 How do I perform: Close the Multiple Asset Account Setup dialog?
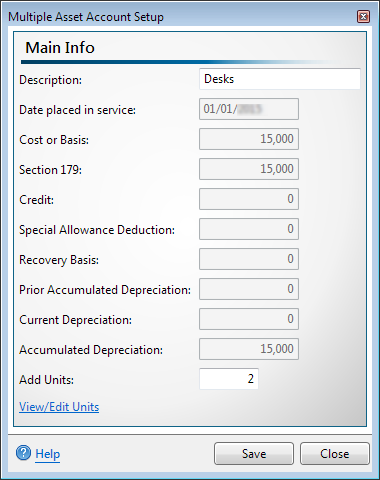(x=363, y=16)
